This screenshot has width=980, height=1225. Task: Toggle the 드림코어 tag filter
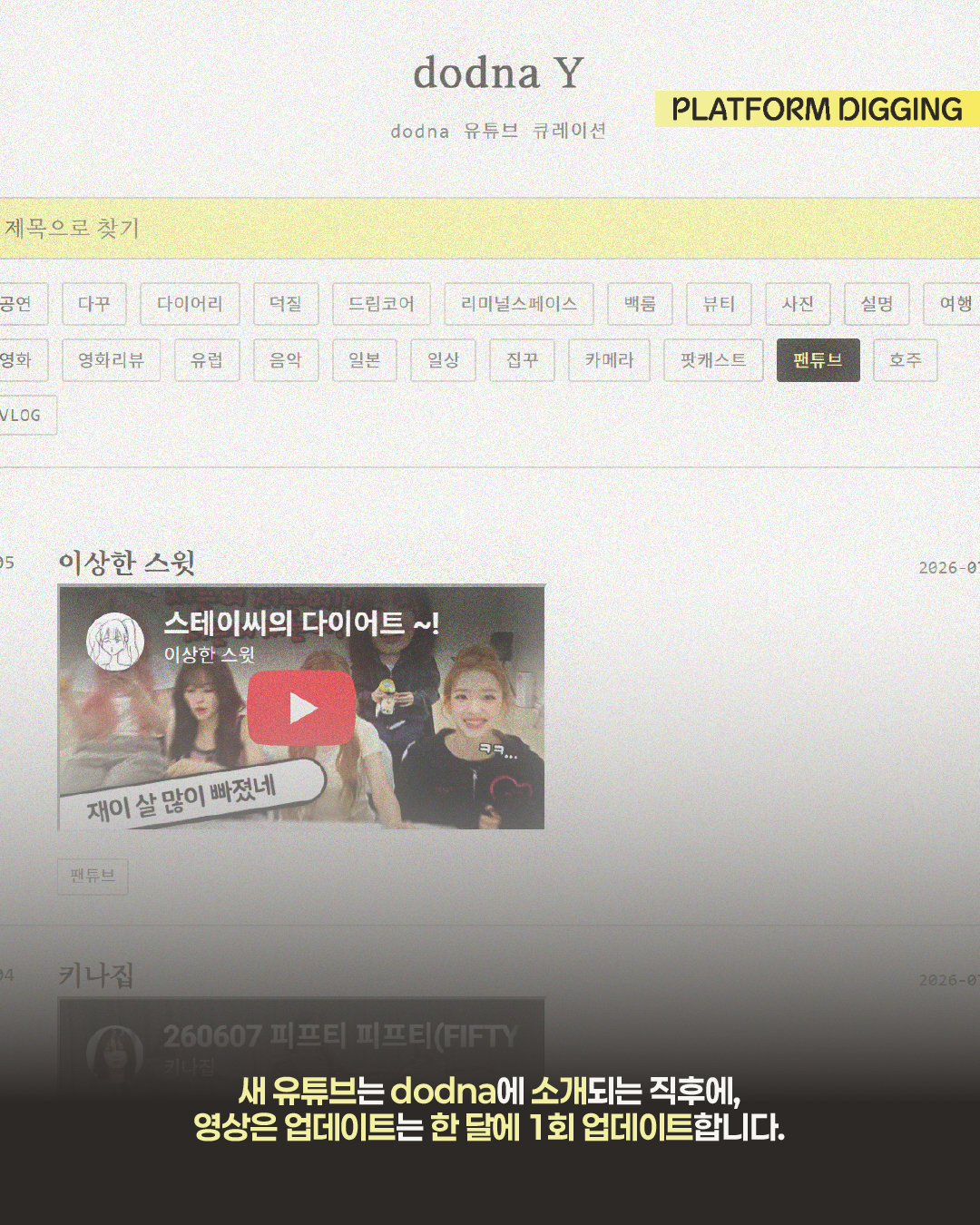point(381,304)
